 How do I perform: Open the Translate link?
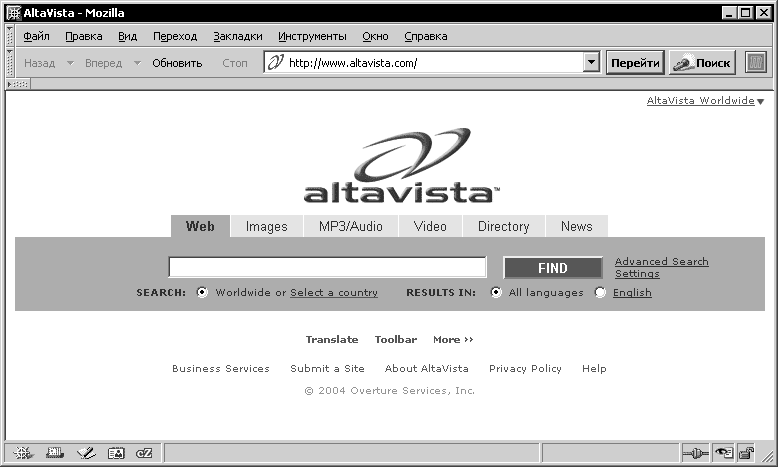[332, 339]
